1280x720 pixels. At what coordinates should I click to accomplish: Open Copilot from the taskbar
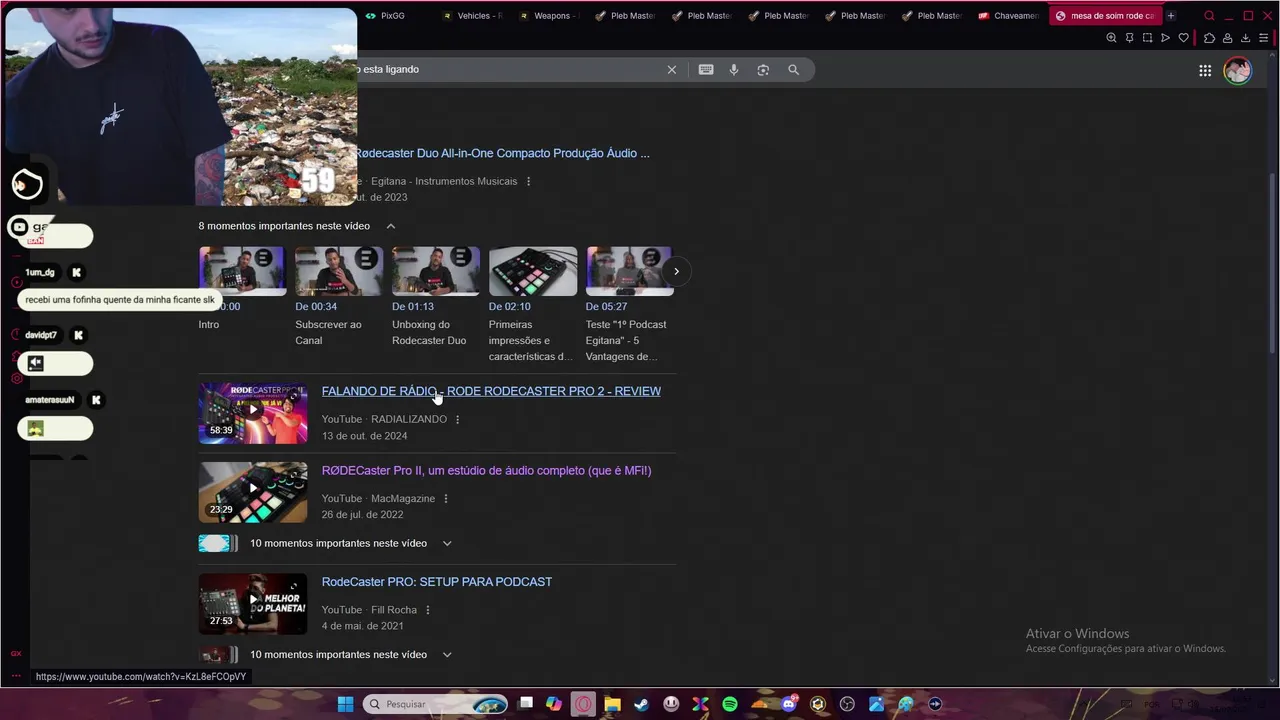(x=554, y=704)
